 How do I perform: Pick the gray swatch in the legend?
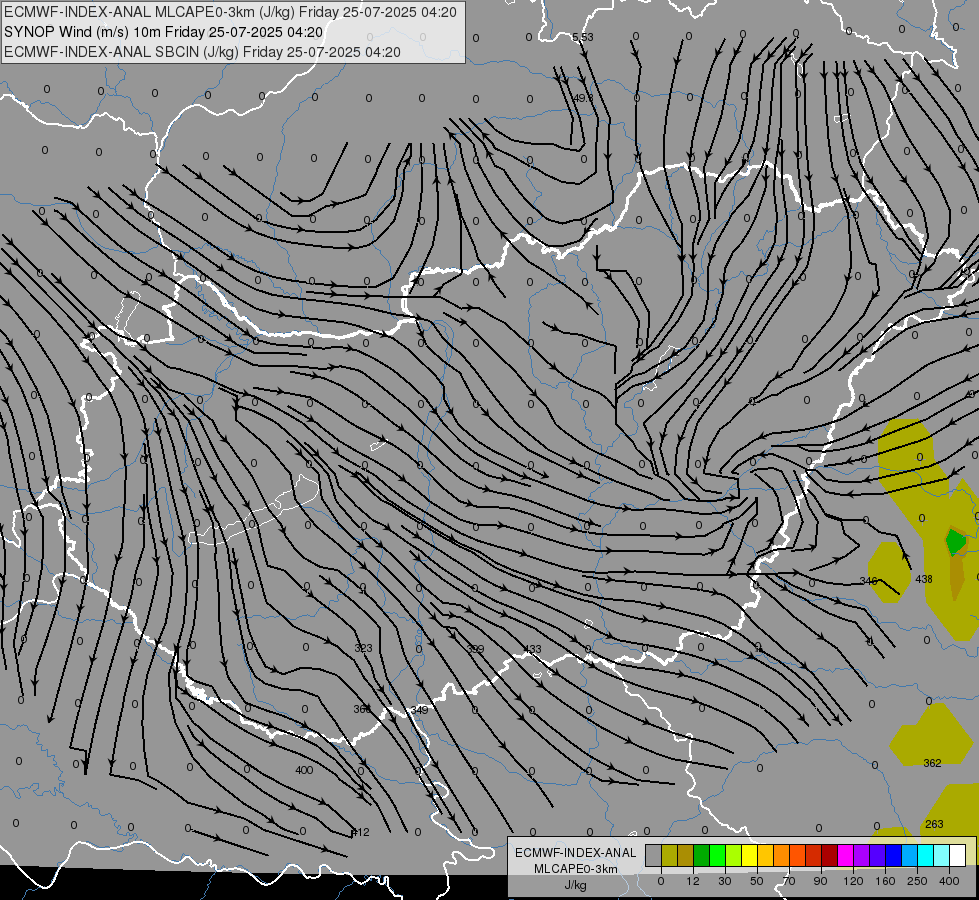click(654, 855)
